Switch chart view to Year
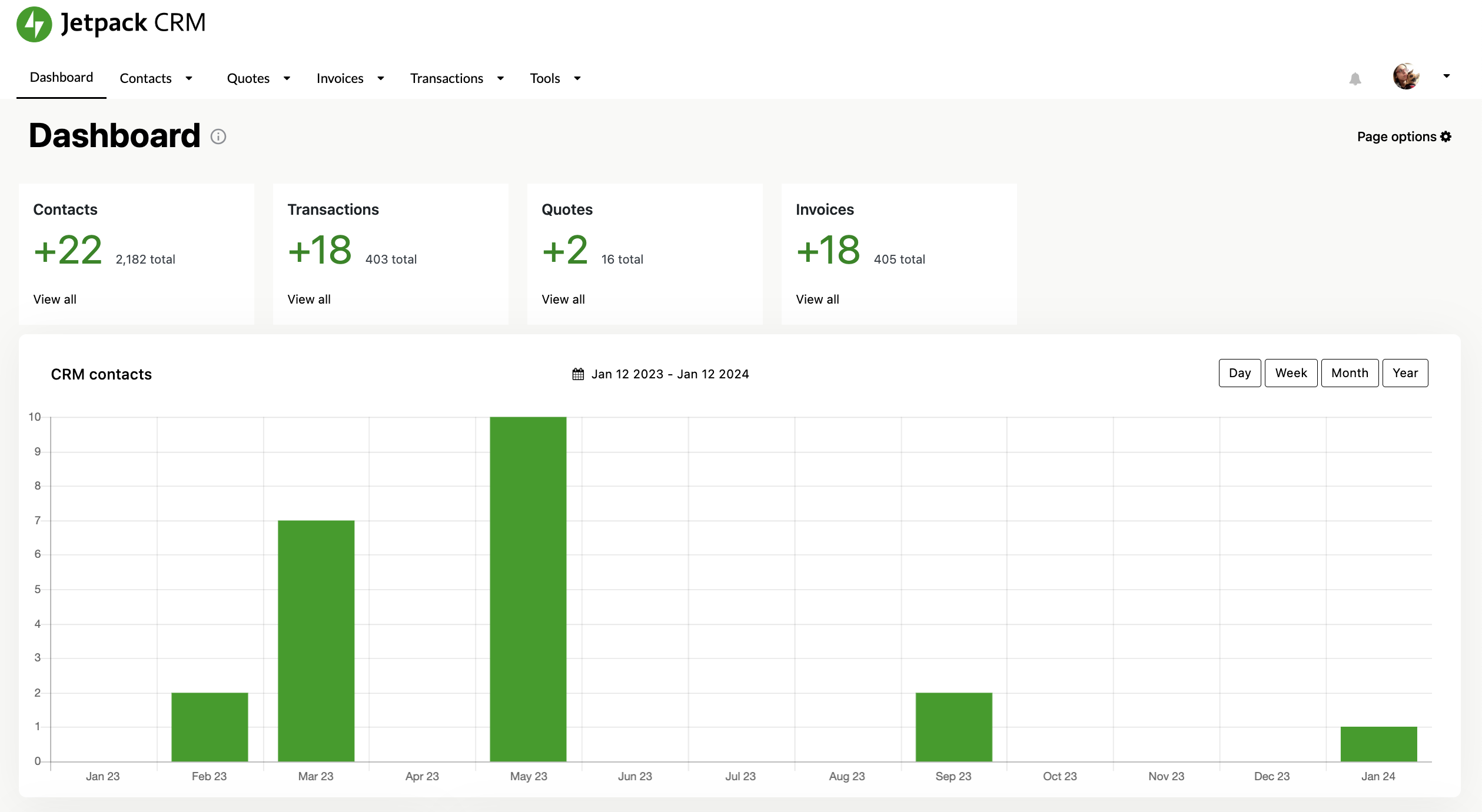Viewport: 1482px width, 812px height. (1405, 372)
